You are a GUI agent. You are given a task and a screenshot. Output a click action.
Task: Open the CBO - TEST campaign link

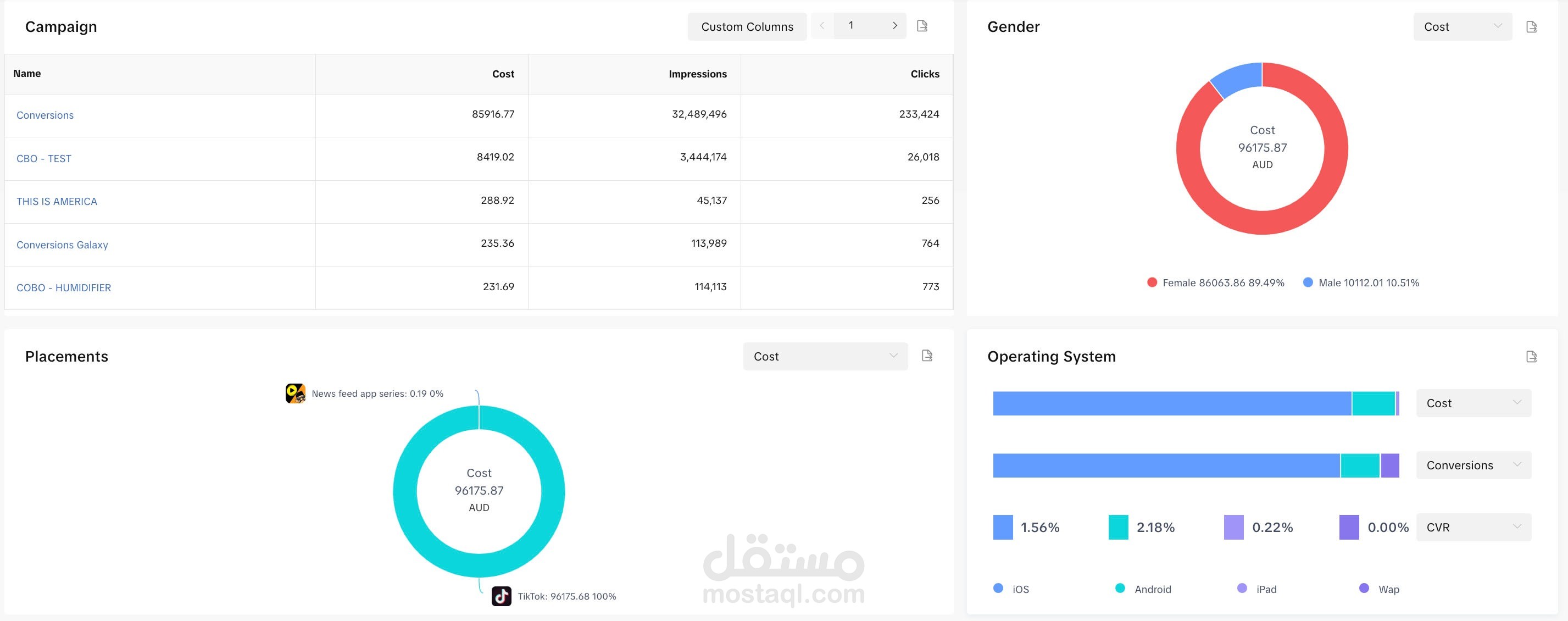[44, 158]
